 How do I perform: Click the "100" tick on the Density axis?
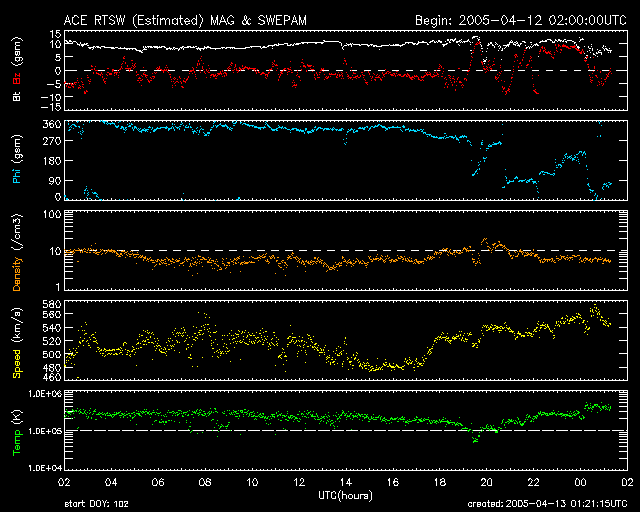pos(52,214)
